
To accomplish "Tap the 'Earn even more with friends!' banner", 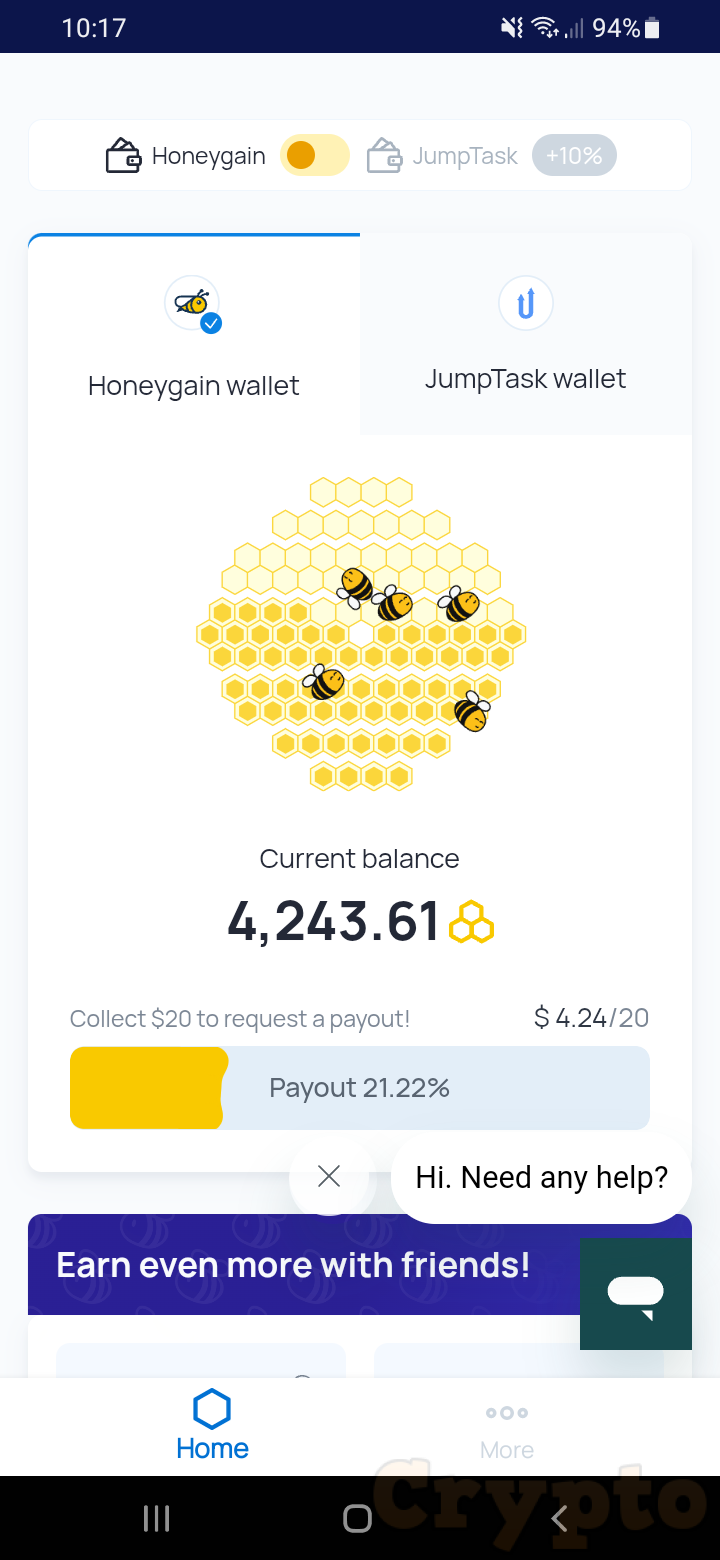I will [293, 1265].
